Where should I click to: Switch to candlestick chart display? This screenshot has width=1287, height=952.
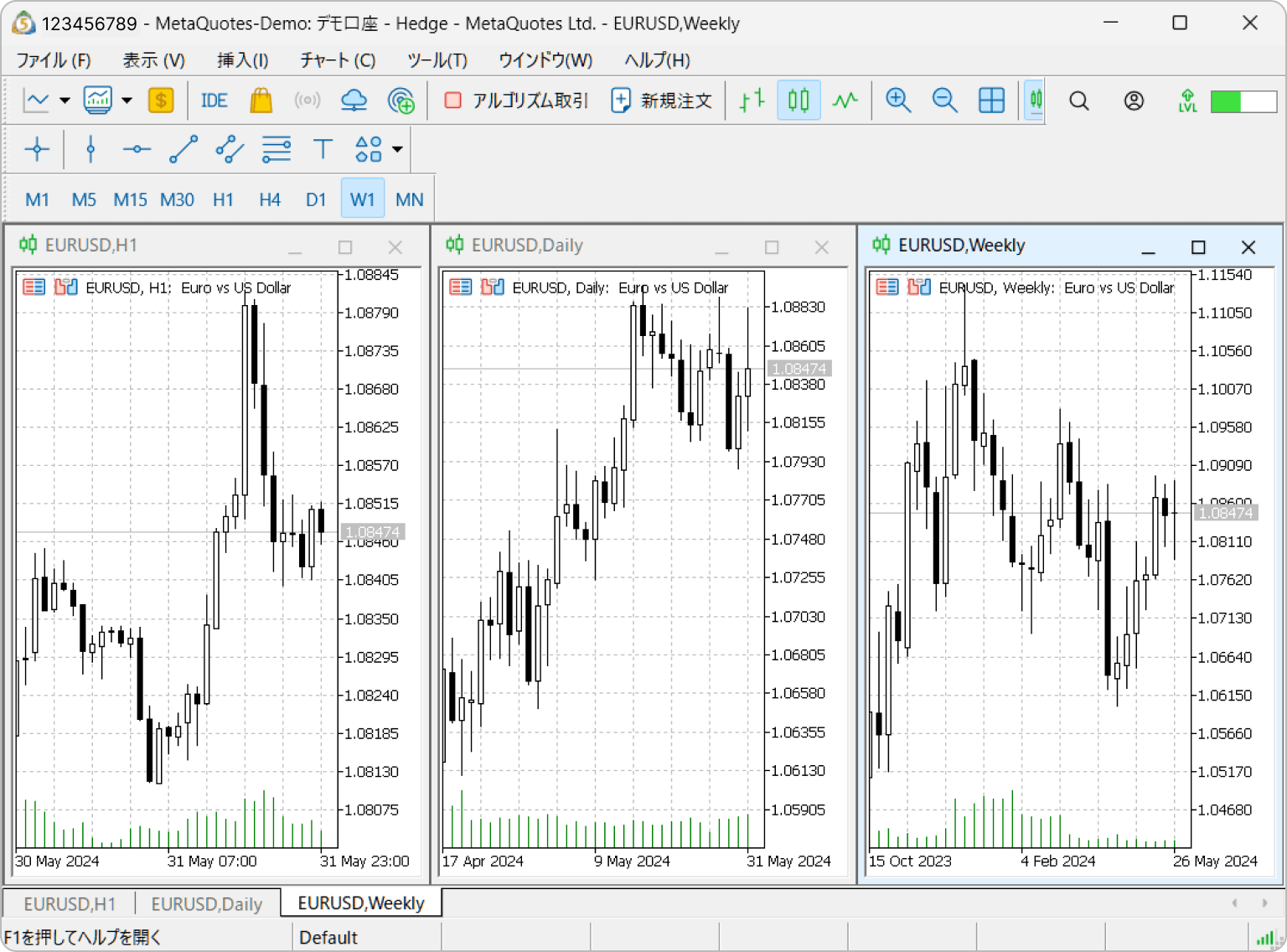pos(799,101)
